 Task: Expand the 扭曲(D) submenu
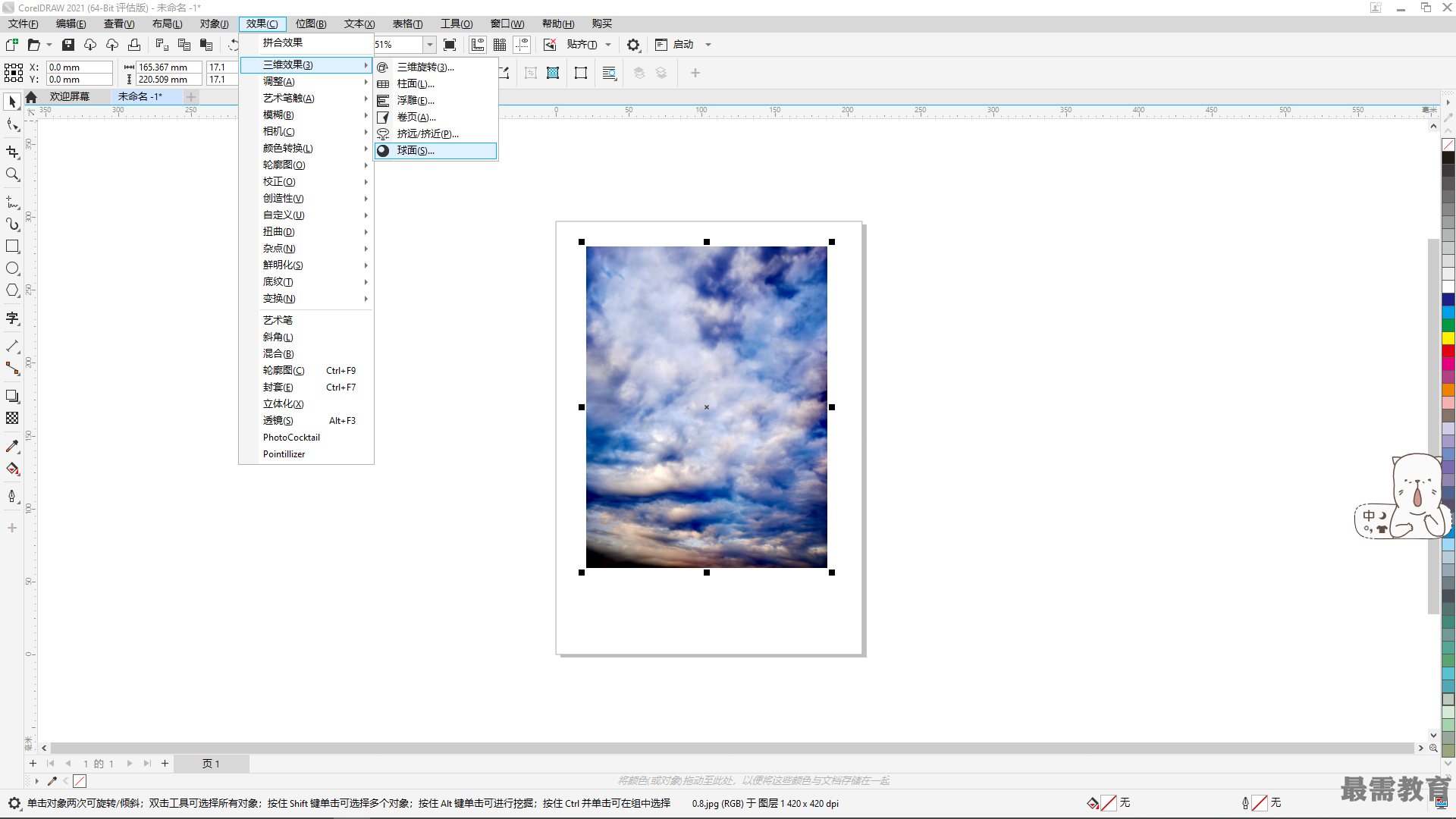[x=306, y=231]
